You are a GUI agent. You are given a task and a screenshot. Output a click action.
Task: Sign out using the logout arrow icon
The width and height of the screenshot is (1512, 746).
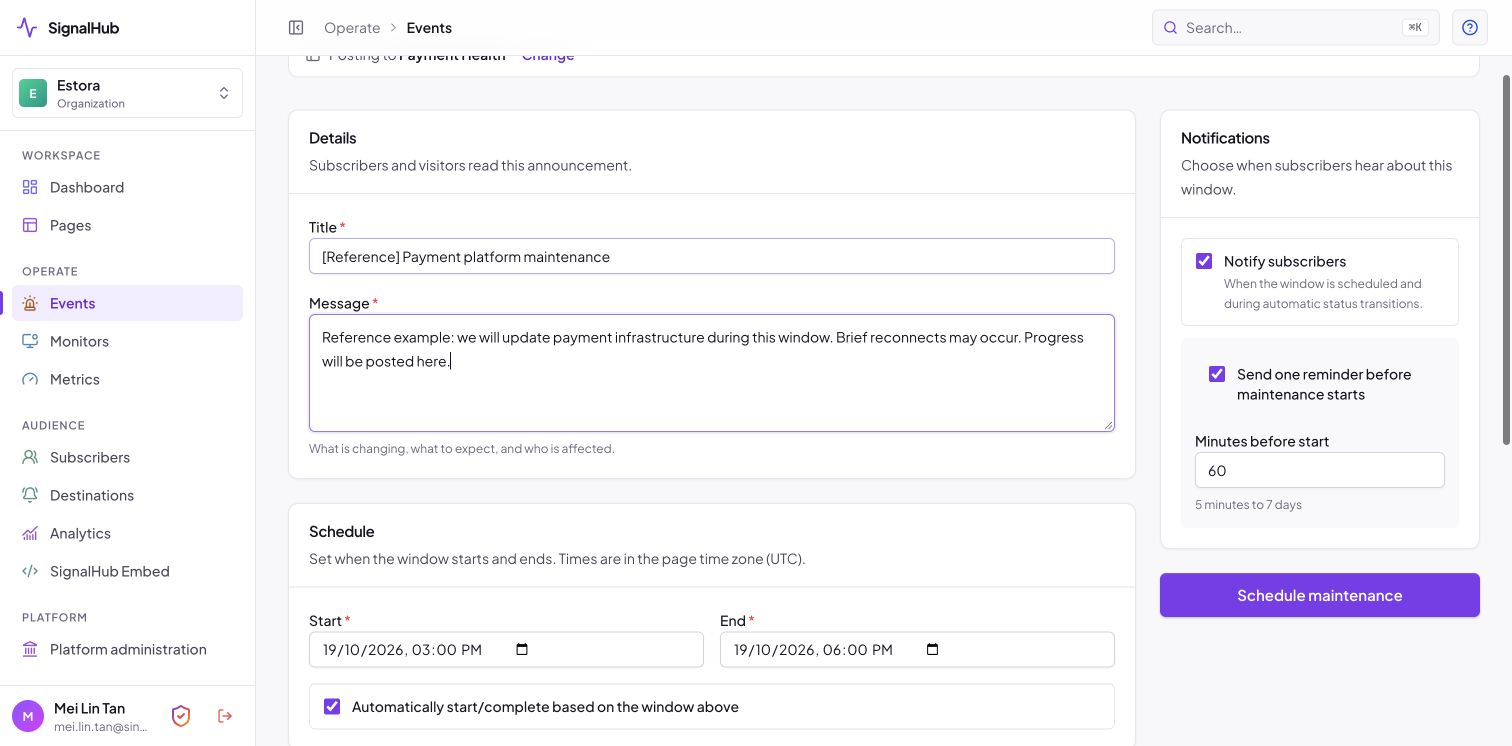click(225, 716)
